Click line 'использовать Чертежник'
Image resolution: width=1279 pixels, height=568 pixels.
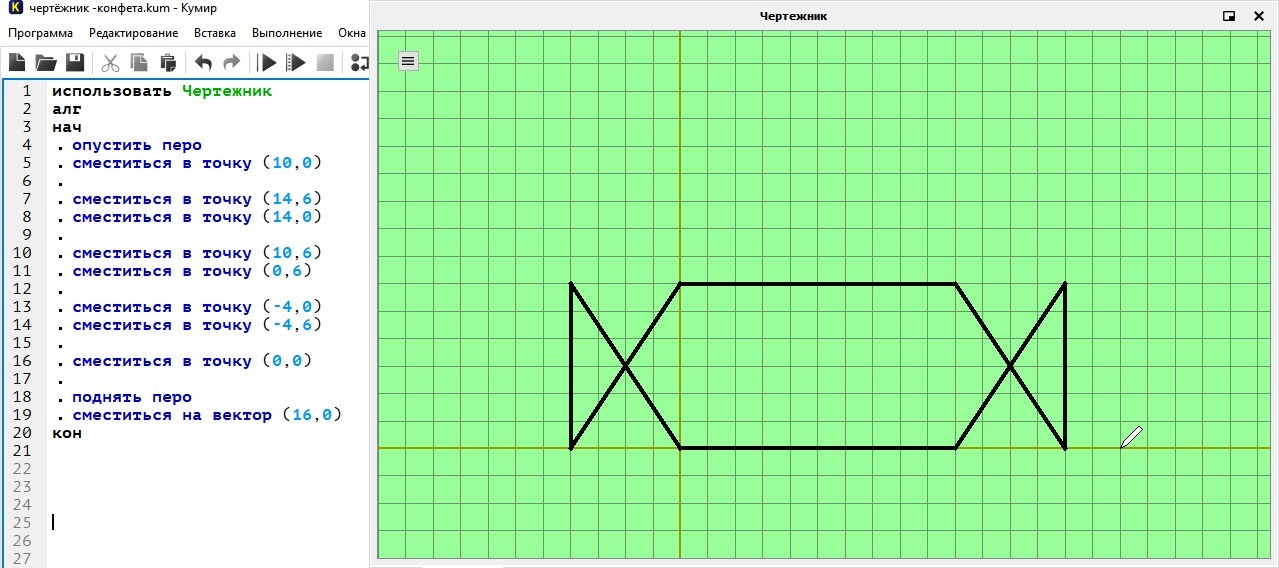(x=162, y=91)
